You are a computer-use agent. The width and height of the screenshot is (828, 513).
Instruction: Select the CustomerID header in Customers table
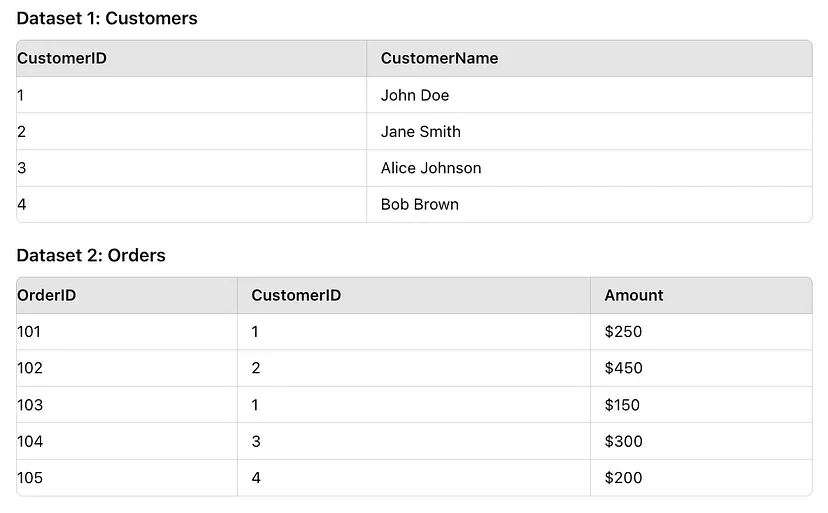pos(62,58)
